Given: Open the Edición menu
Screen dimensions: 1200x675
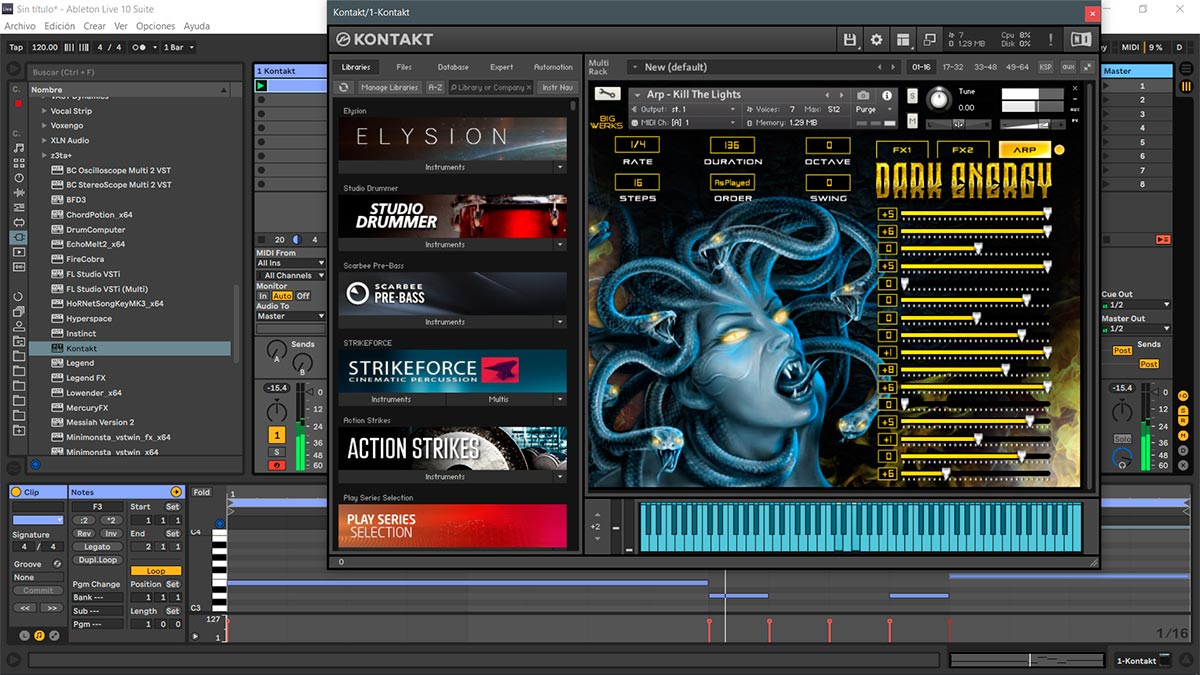Looking at the screenshot, I should (60, 26).
